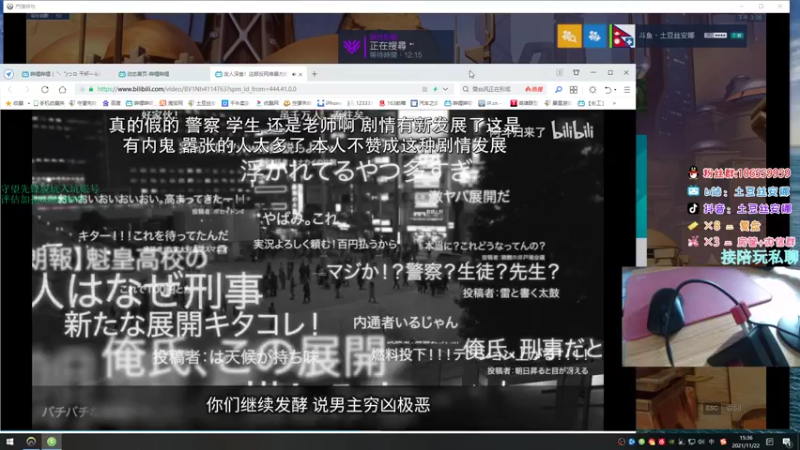Click the undo closed-tab arrow icon
800x450 pixels.
(x=609, y=90)
